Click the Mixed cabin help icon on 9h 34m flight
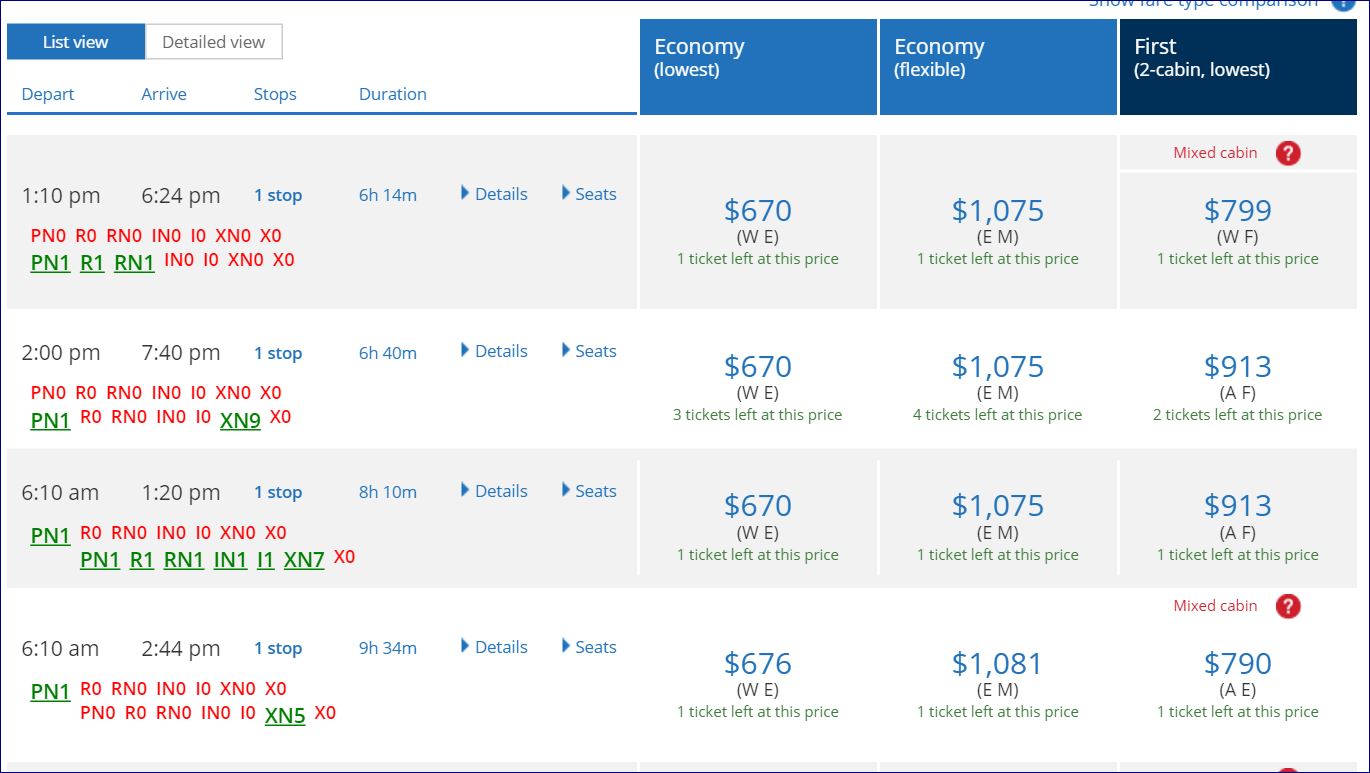The image size is (1370, 773). [1288, 606]
